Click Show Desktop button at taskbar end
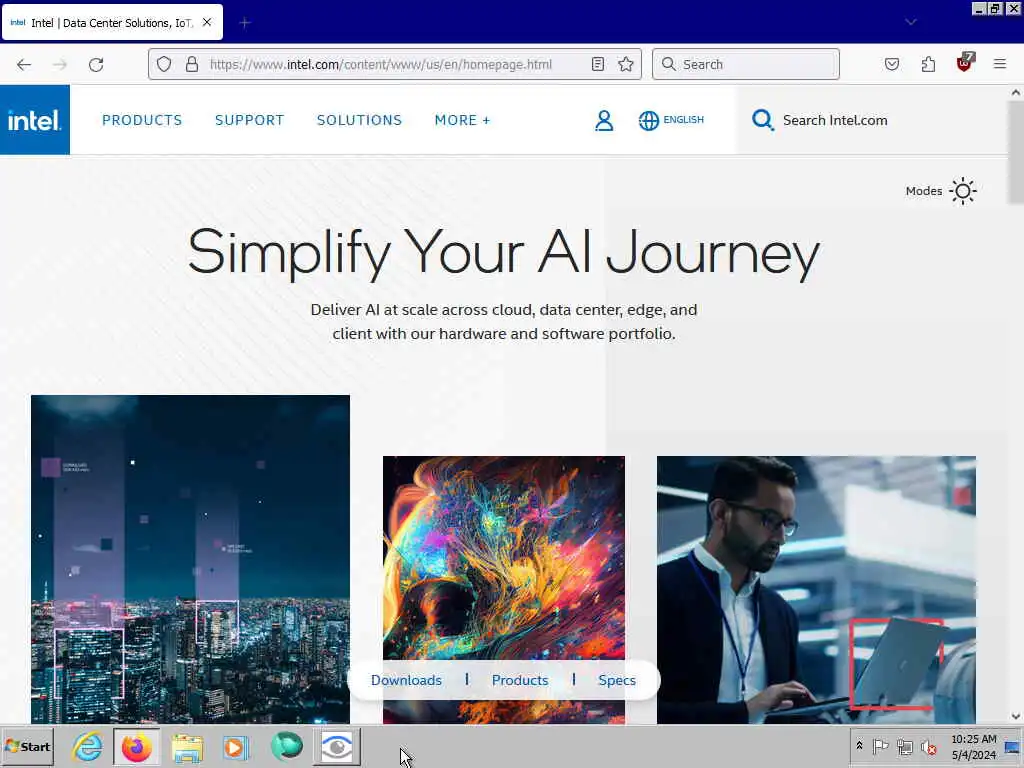The width and height of the screenshot is (1024, 768). (x=1013, y=746)
